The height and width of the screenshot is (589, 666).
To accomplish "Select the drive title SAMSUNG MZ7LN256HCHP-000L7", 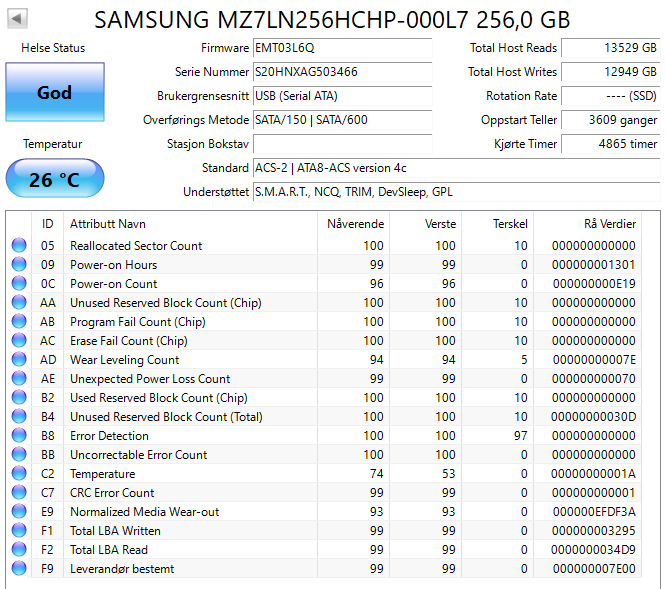I will point(281,20).
